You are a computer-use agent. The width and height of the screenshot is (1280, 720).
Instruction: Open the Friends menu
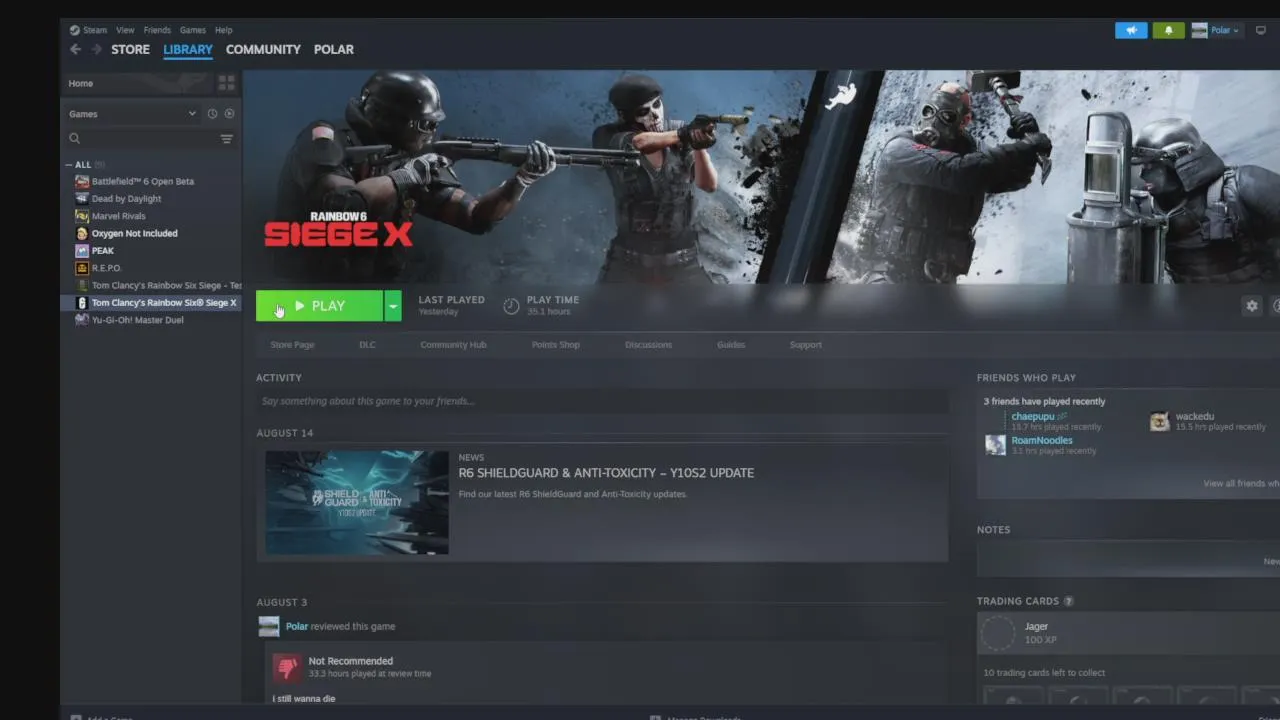(x=157, y=30)
